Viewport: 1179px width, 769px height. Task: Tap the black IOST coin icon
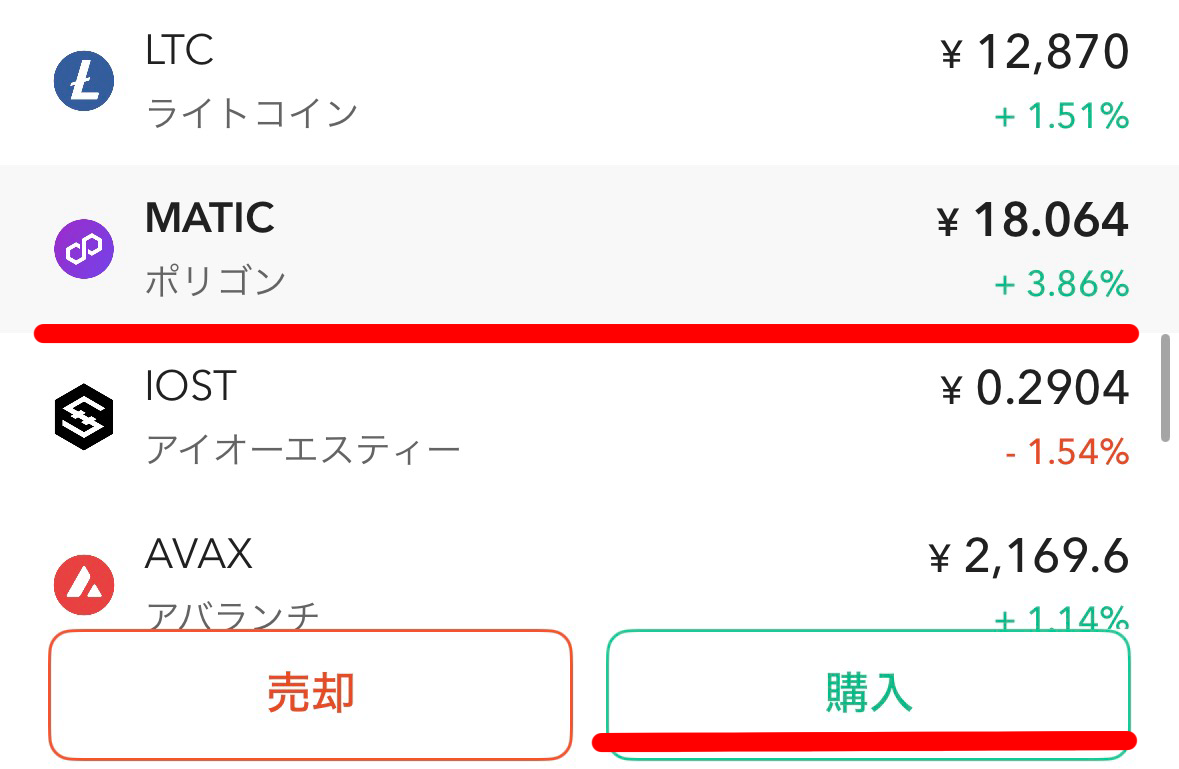(x=84, y=416)
